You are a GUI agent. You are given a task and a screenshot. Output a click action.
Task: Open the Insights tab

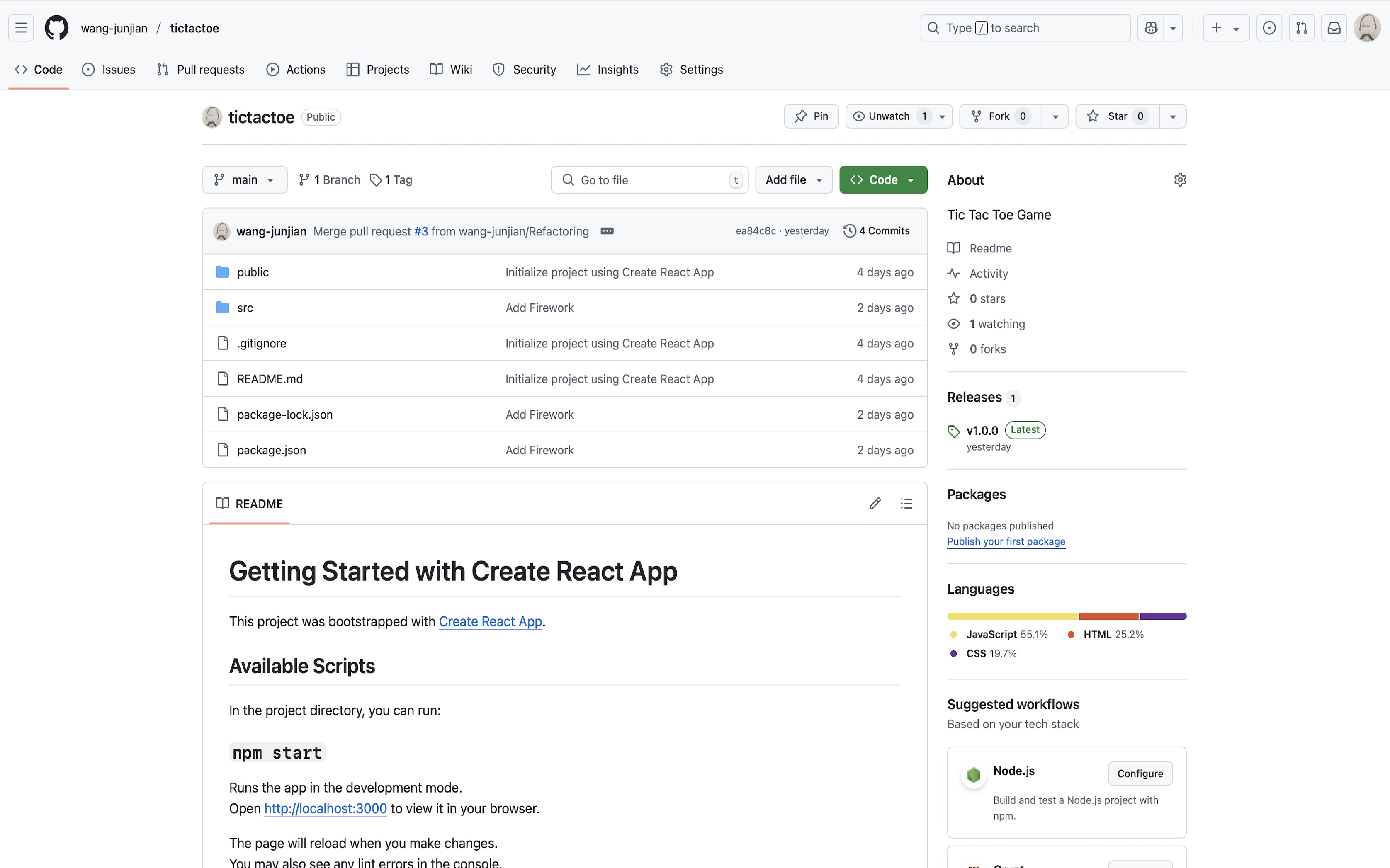click(x=608, y=70)
